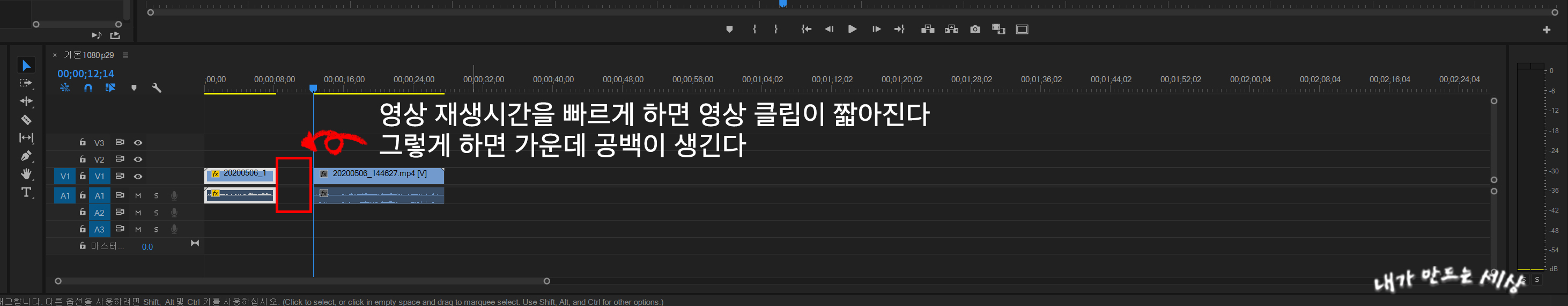Solo audio track A3
The height and width of the screenshot is (306, 1568).
click(157, 229)
